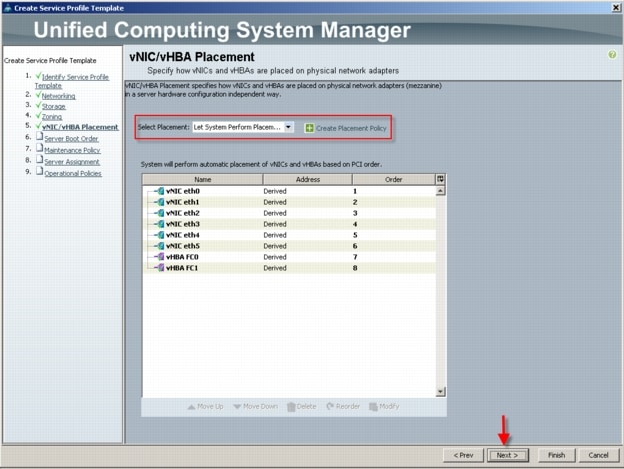624x469 pixels.
Task: Click the vNIC eth4 adapter icon
Action: [161, 235]
